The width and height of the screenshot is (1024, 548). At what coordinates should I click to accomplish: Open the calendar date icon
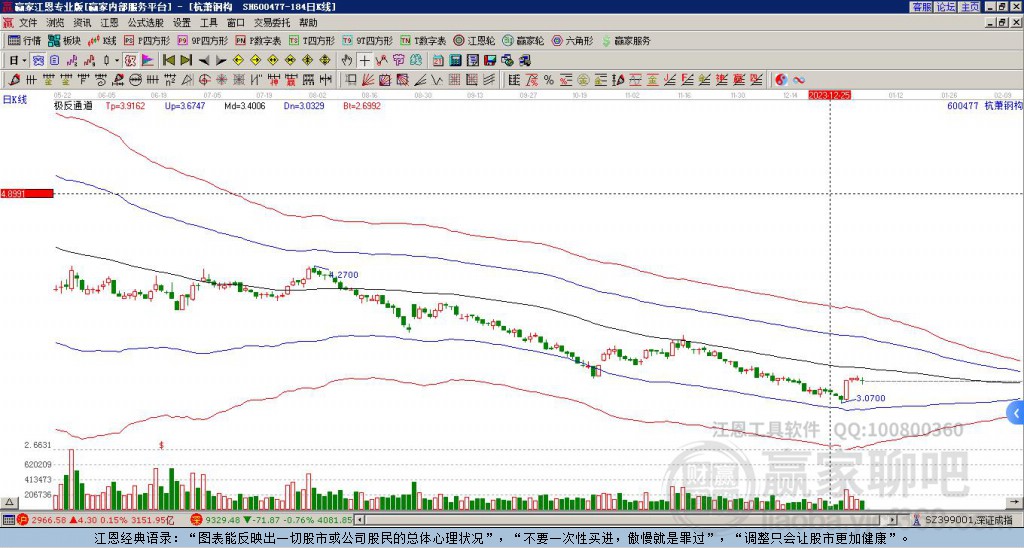tap(438, 61)
